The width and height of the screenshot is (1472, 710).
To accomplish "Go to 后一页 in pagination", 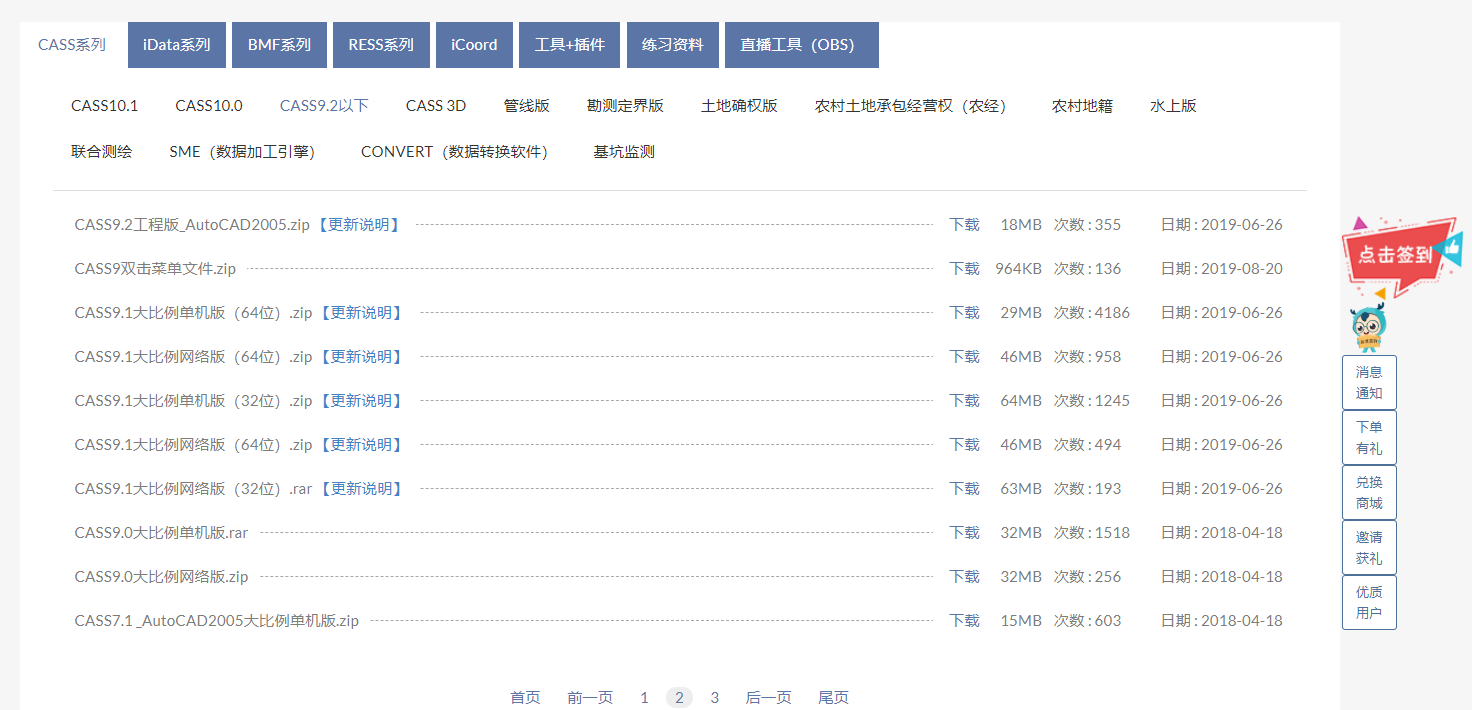I will [768, 698].
